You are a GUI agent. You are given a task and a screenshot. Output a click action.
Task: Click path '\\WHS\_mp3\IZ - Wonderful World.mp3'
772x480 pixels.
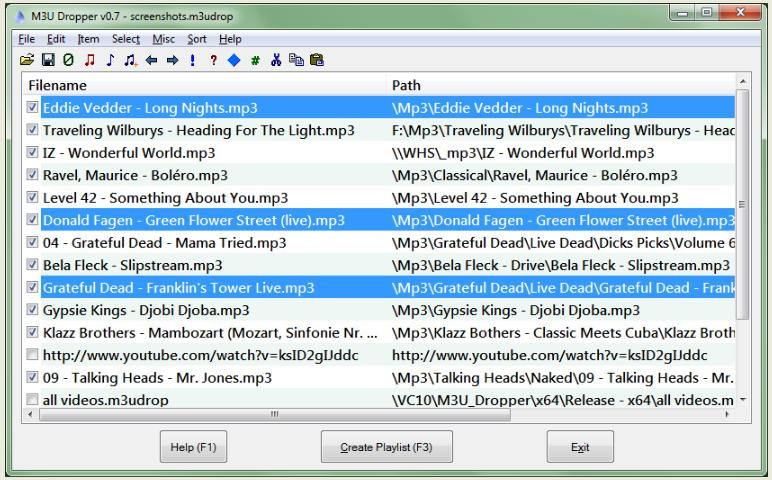click(523, 153)
